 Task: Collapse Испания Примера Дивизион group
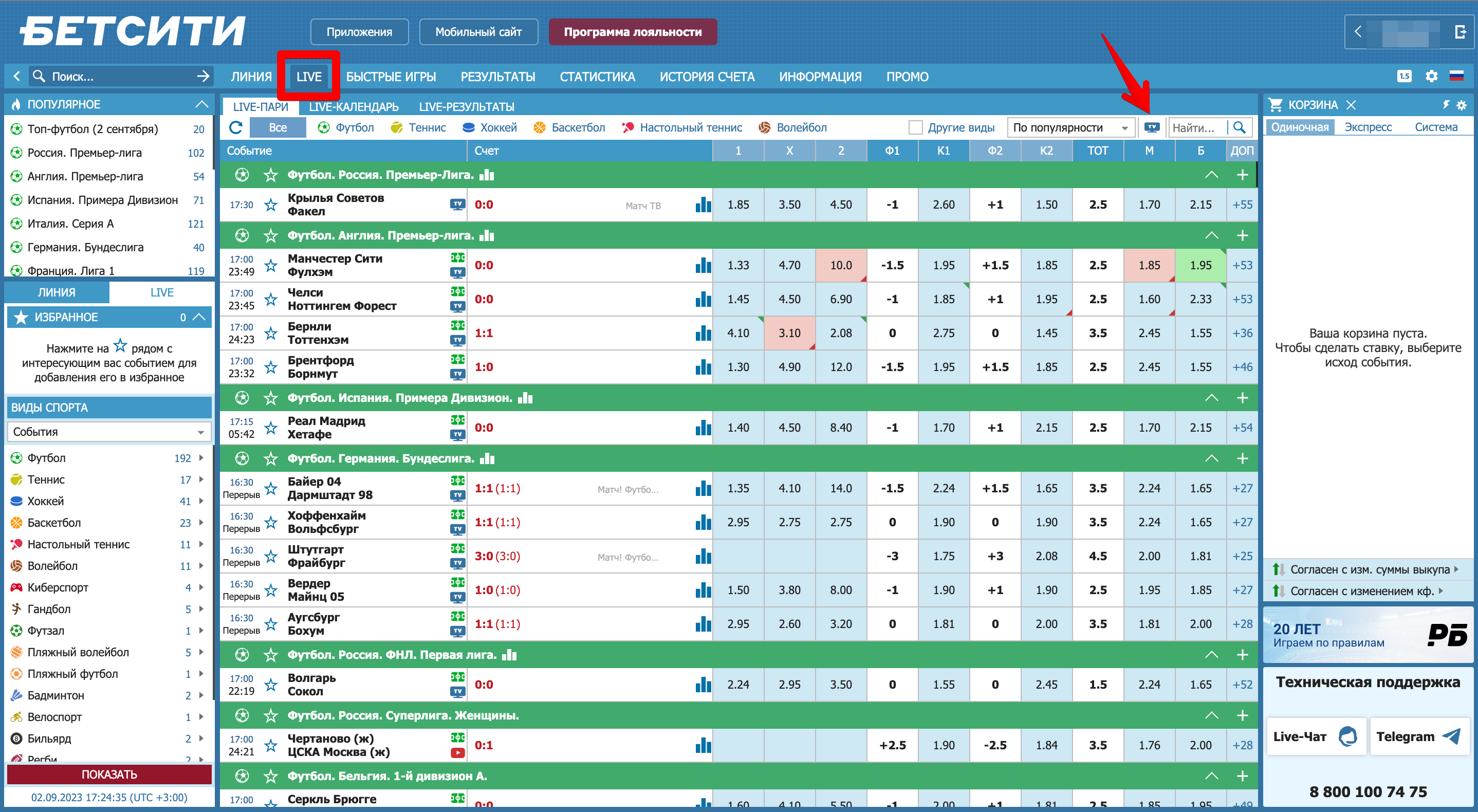(x=1211, y=398)
